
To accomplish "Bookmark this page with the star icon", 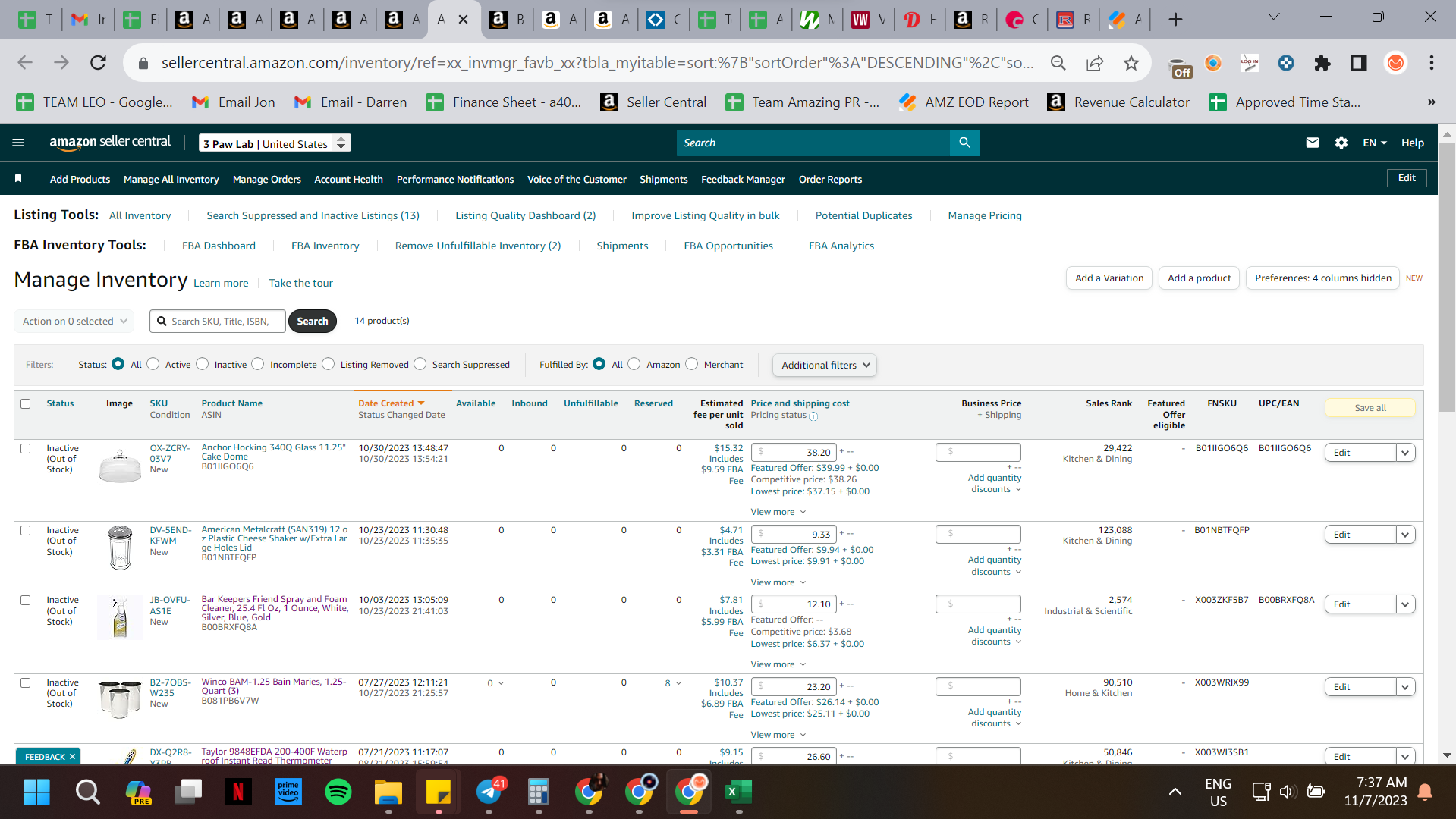I will (x=1131, y=63).
